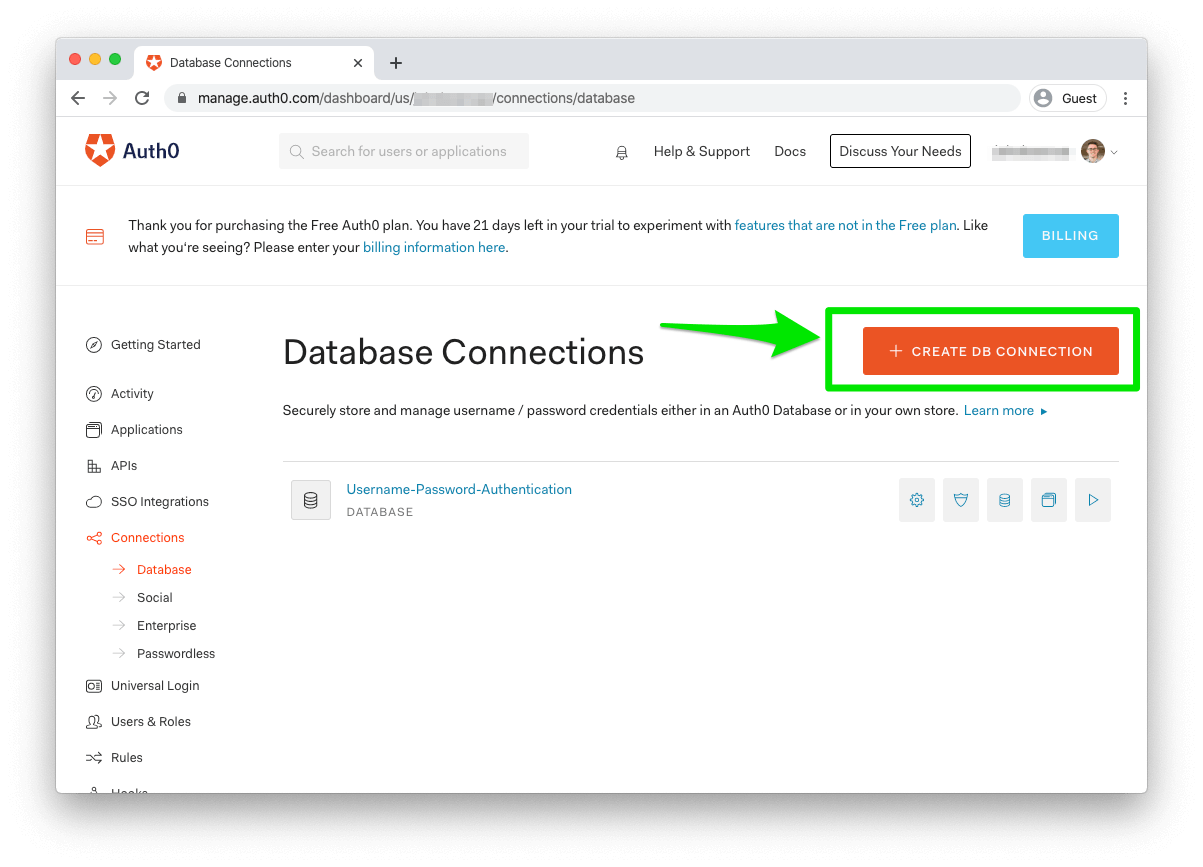
Task: Expand the user account dropdown chevron
Action: click(1114, 152)
